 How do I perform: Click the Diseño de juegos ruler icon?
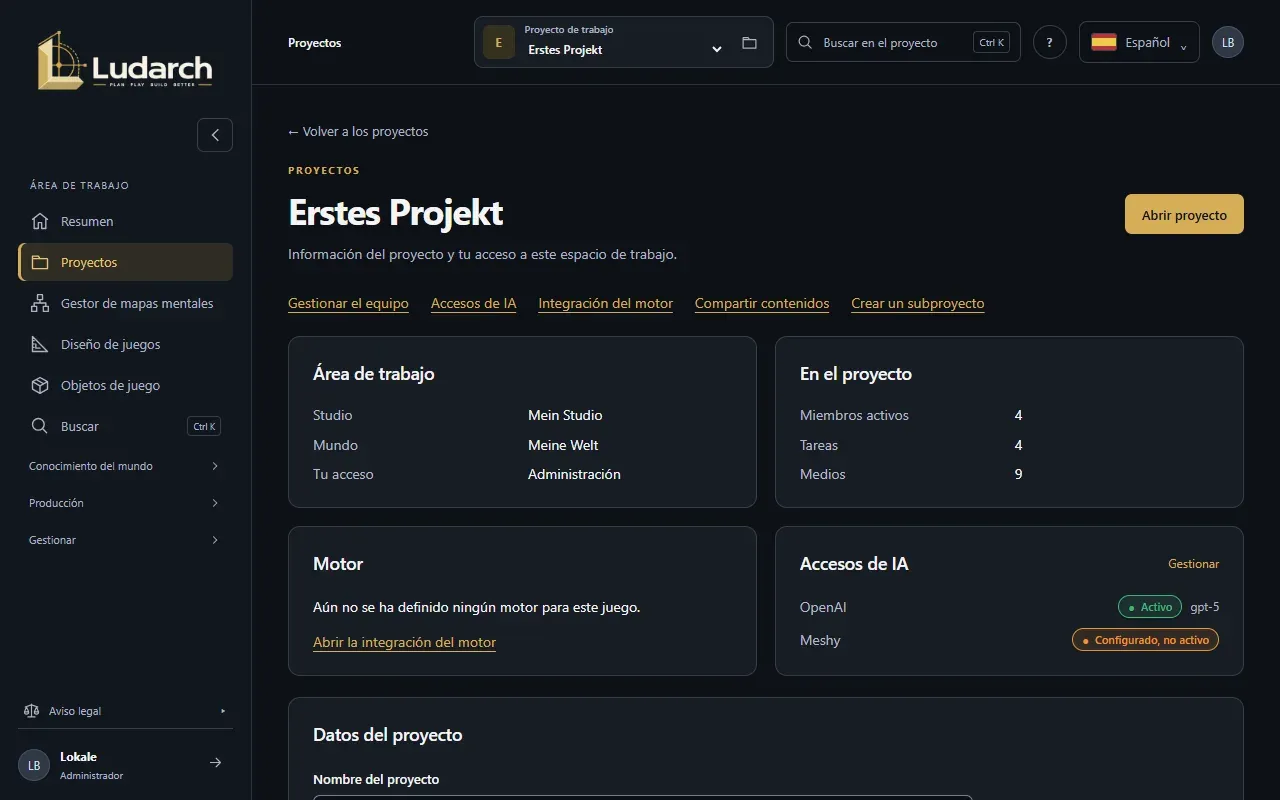[40, 344]
